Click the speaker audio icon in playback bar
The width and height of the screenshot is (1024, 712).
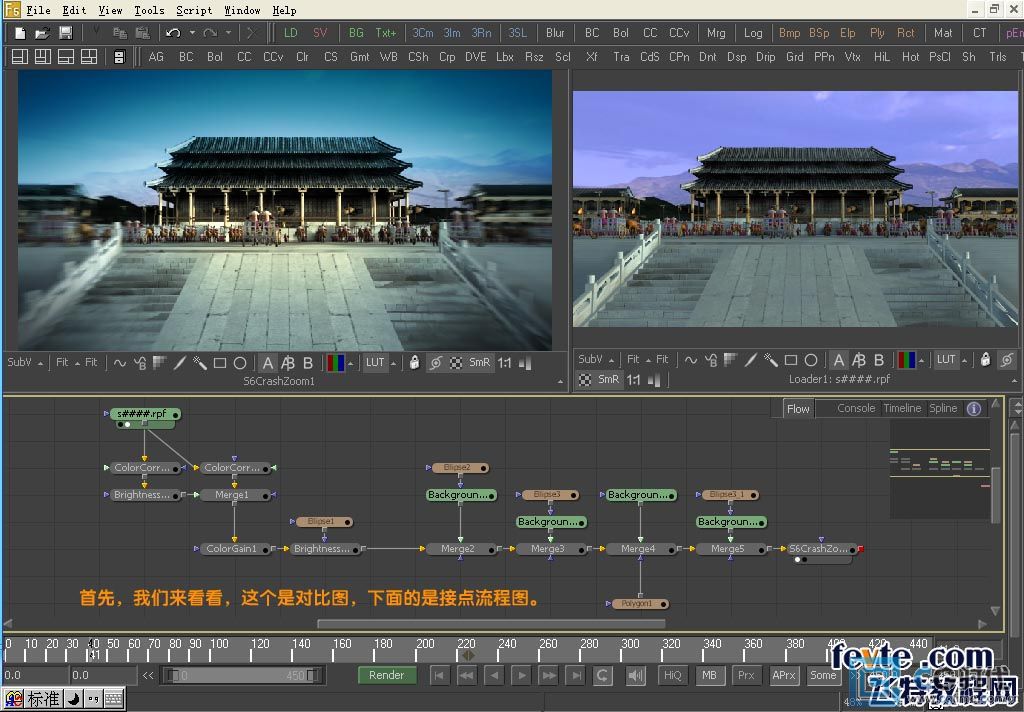coord(635,675)
